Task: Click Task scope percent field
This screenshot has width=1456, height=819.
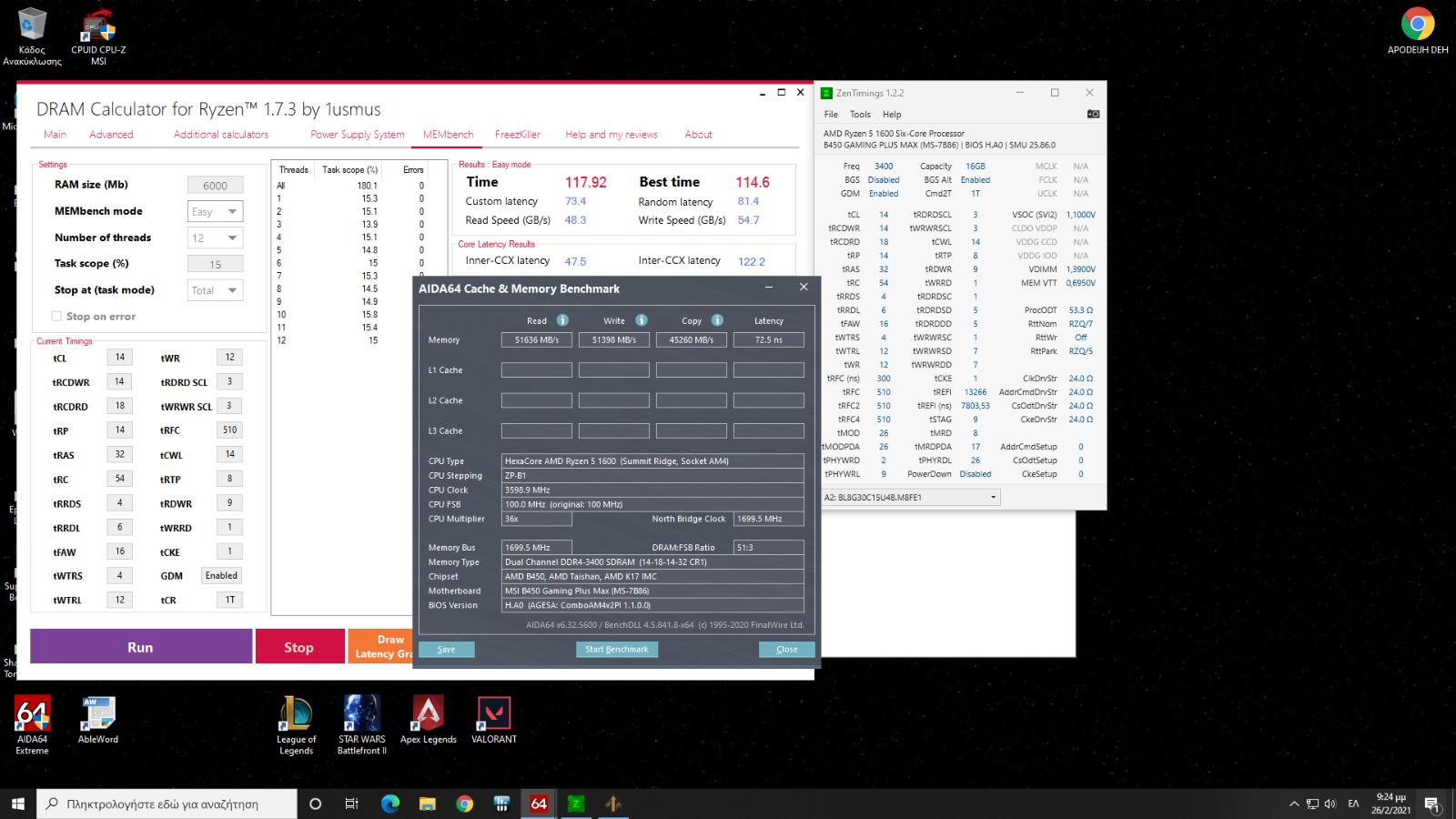Action: coord(216,264)
